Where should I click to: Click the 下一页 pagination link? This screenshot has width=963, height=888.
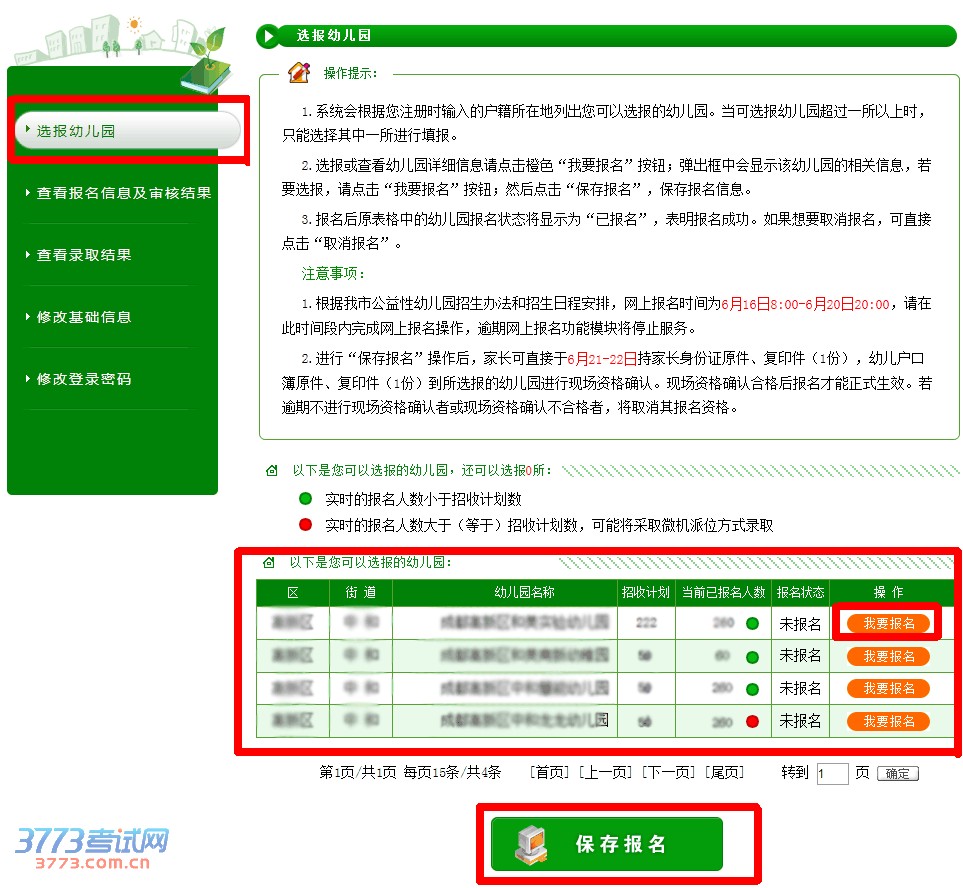pos(667,772)
